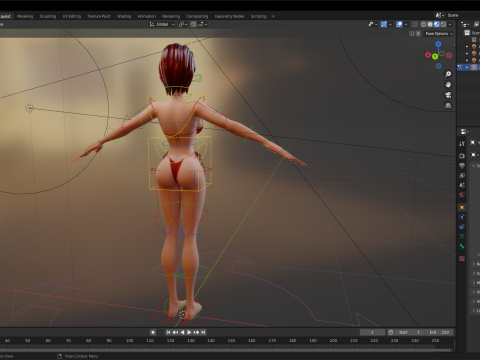Toggle X-ray mode button
The height and width of the screenshot is (360, 480).
pos(415,24)
